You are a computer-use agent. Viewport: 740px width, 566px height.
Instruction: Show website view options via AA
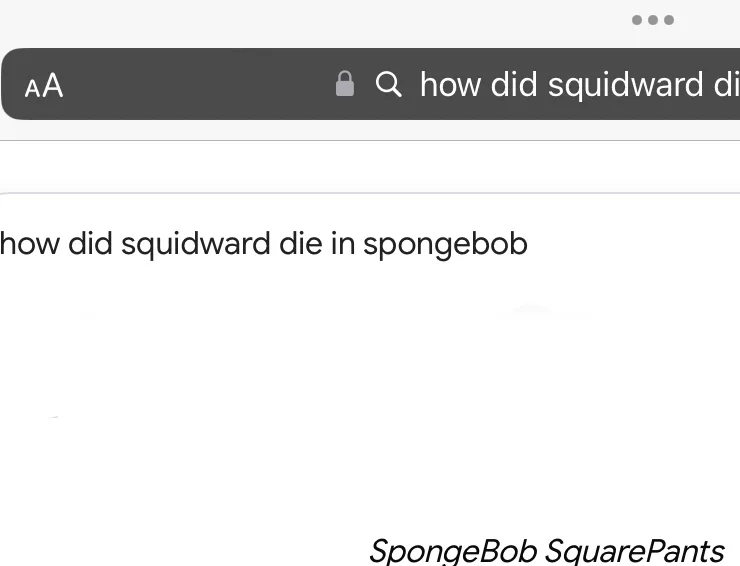coord(44,86)
